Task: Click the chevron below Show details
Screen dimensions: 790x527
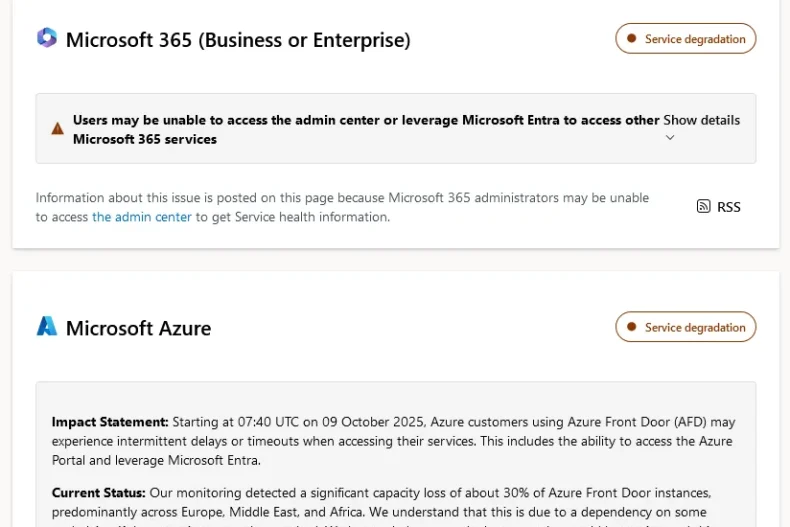Action: pos(670,138)
